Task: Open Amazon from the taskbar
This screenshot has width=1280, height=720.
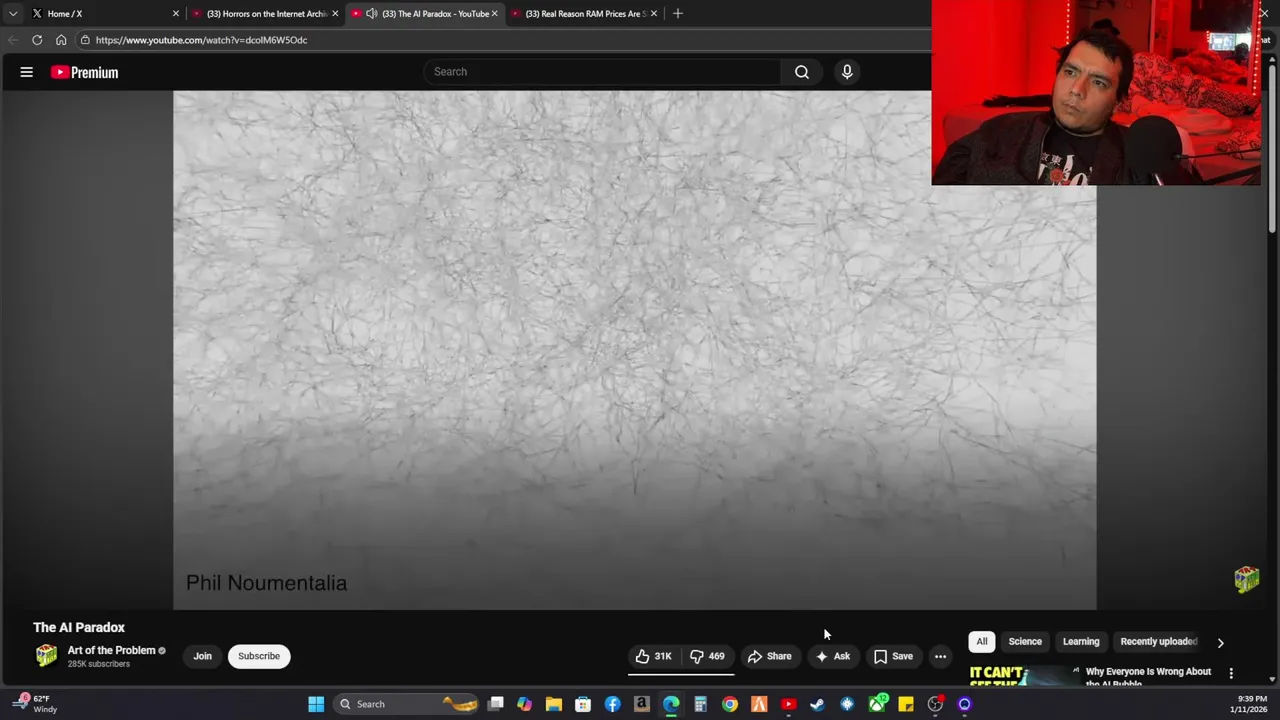Action: click(x=642, y=704)
